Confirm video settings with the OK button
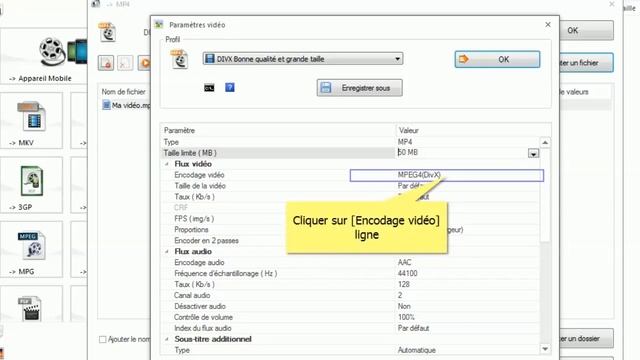 497,59
